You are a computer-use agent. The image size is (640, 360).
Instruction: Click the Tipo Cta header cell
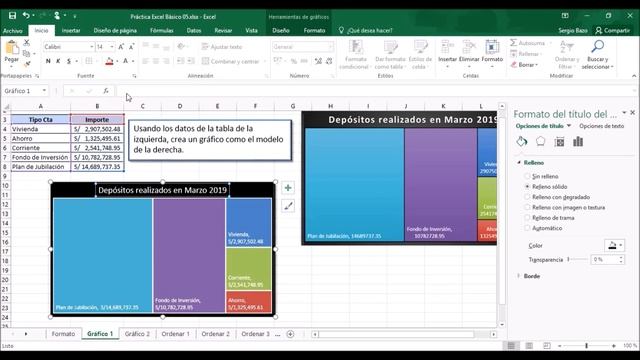40,120
